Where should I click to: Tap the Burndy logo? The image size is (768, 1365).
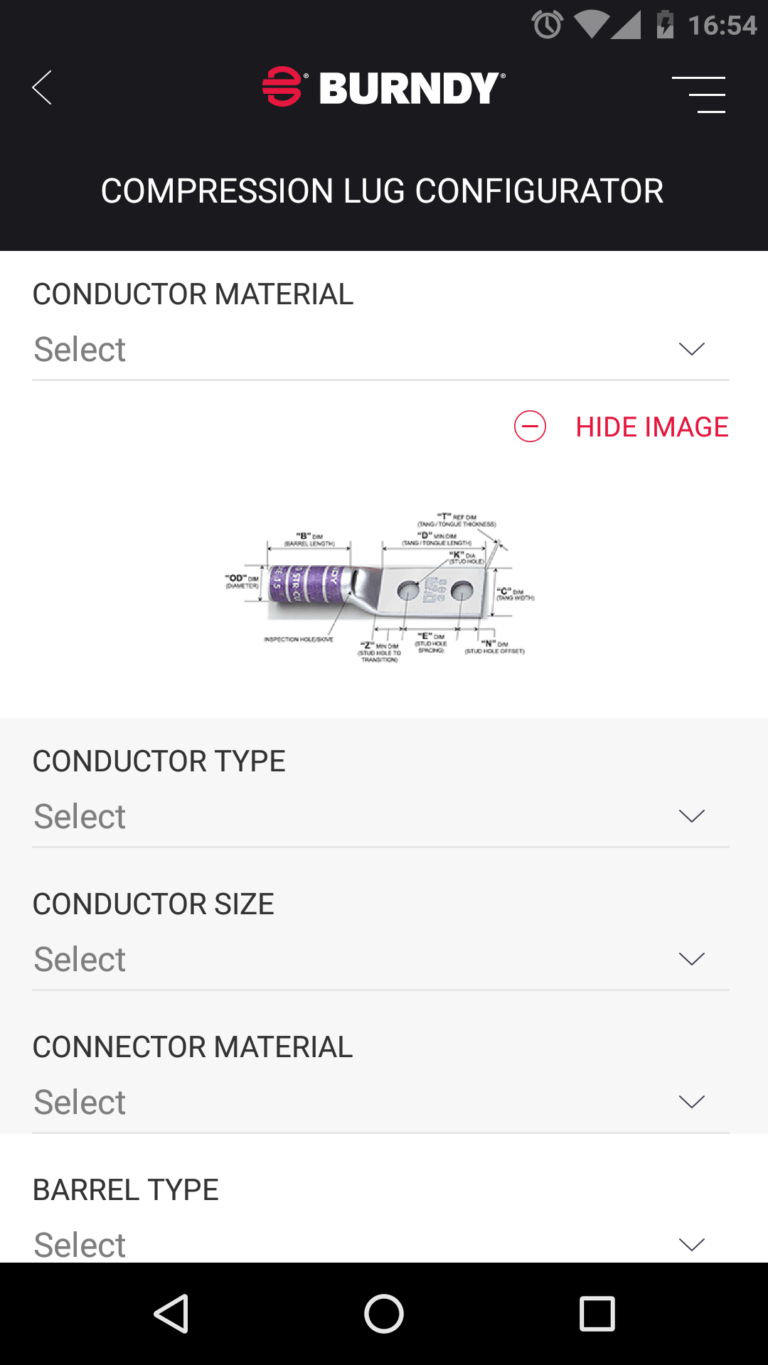tap(383, 88)
